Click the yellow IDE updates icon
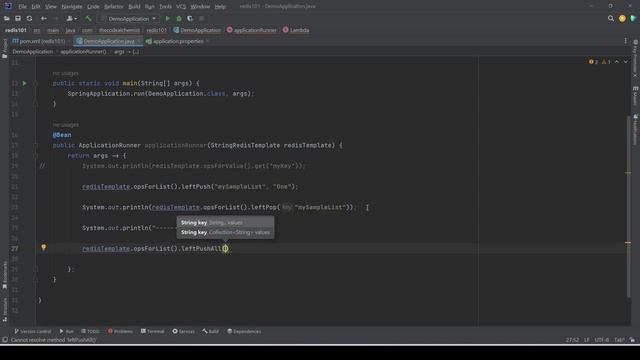 point(622,18)
